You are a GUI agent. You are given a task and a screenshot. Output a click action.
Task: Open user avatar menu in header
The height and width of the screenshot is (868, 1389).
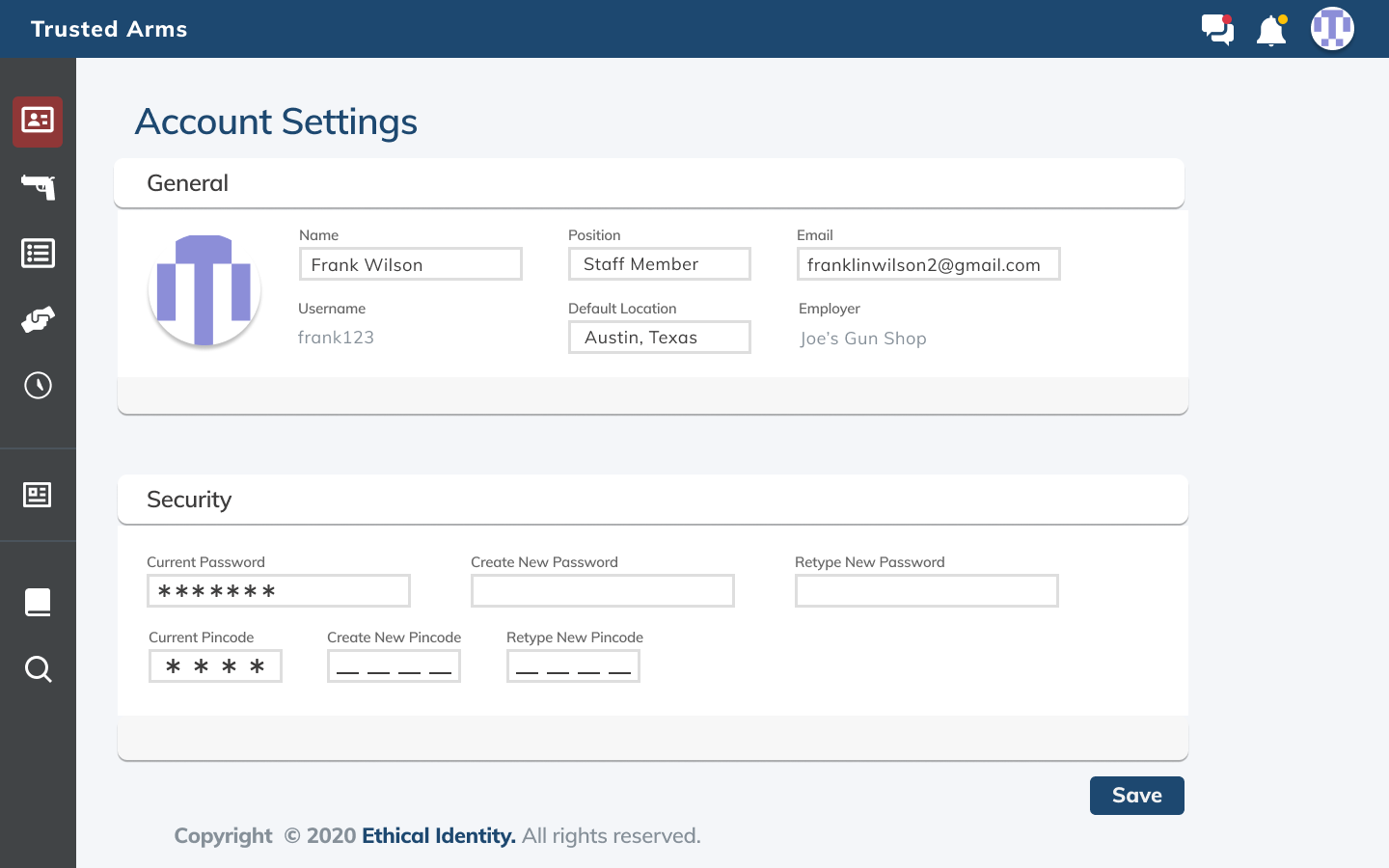1332,28
